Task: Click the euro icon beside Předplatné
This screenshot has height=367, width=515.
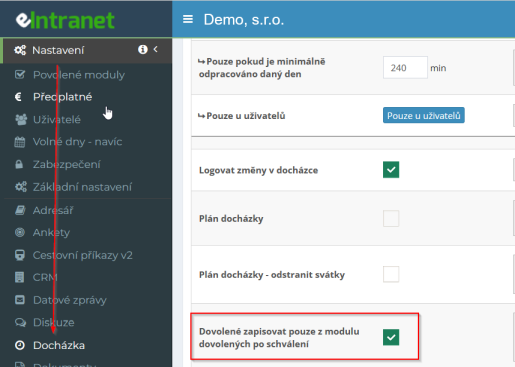Action: pyautogui.click(x=19, y=97)
